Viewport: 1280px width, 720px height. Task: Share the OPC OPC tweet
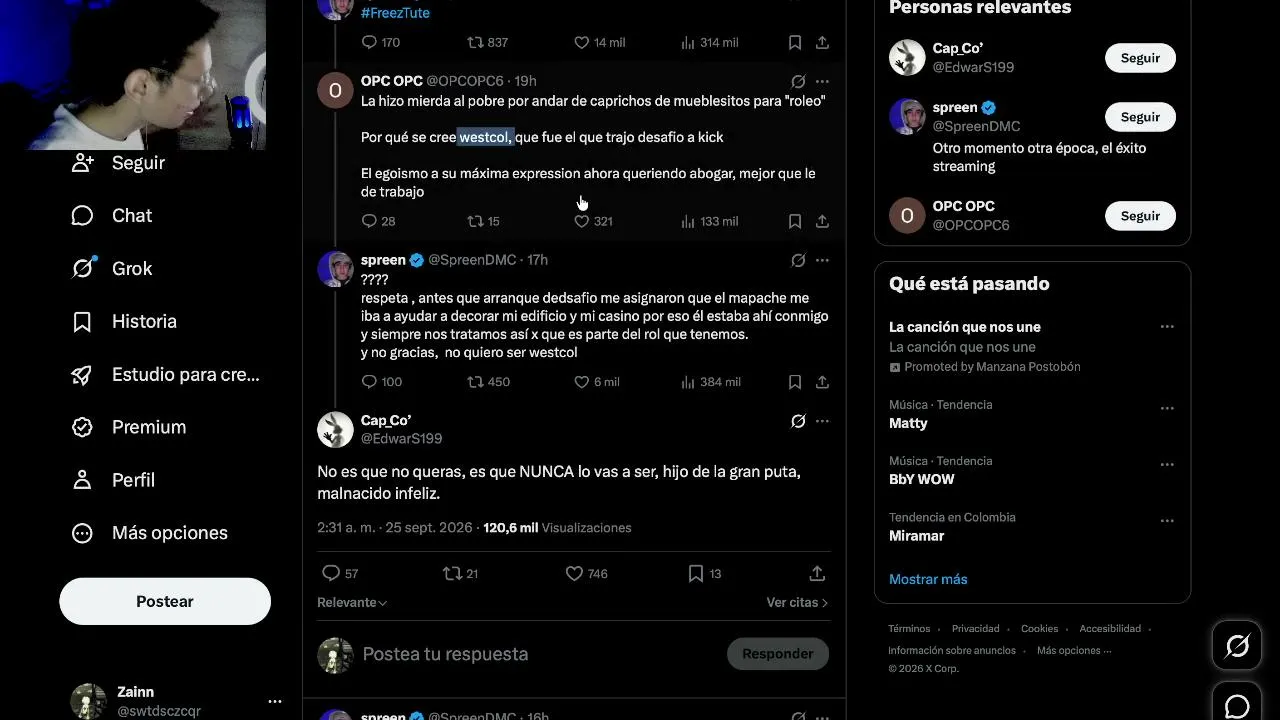[822, 221]
